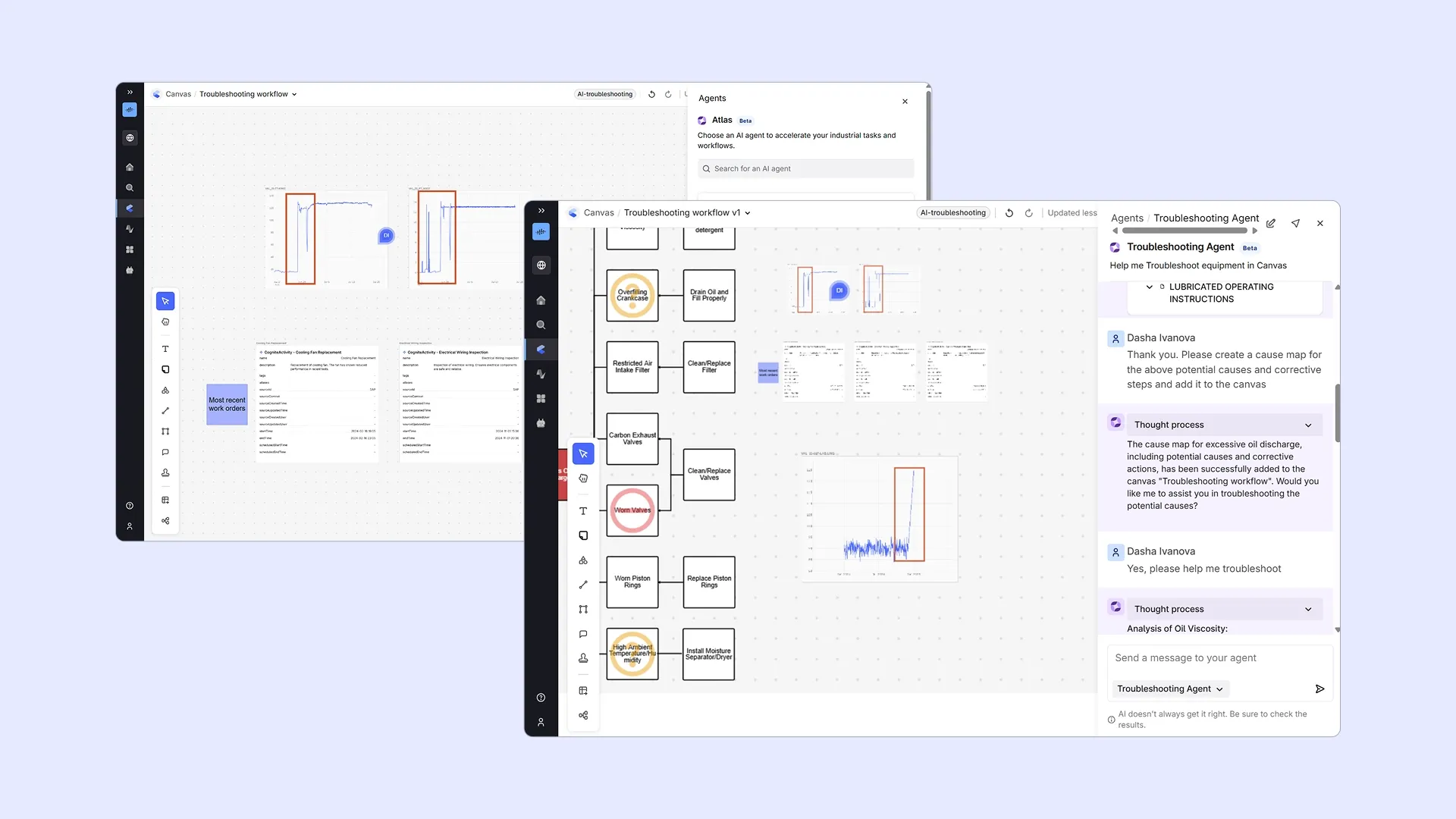
Task: Open Home in the front window sidebar
Action: pos(541,300)
